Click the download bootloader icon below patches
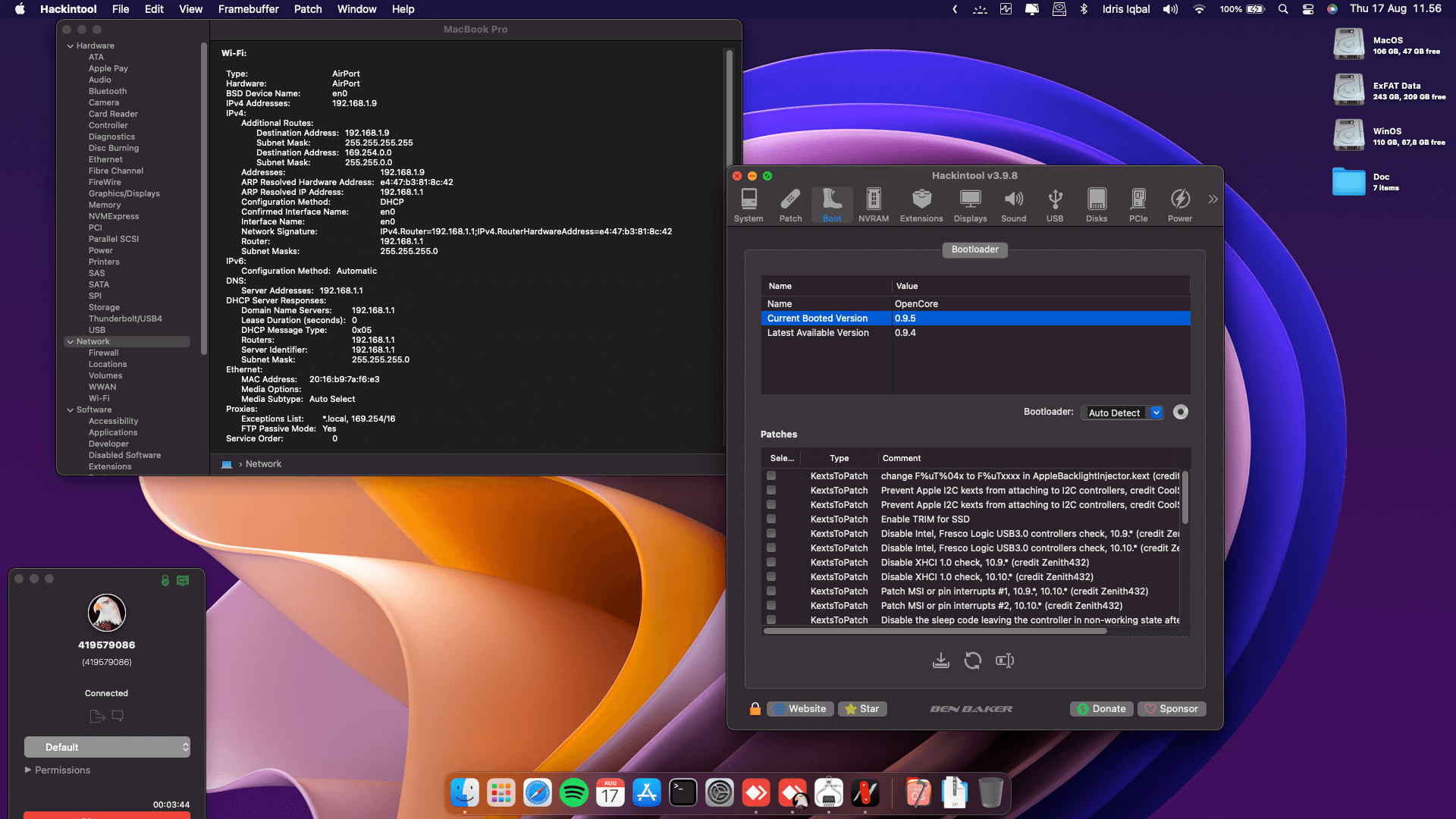Screen dimensions: 1456x819 [x=940, y=661]
